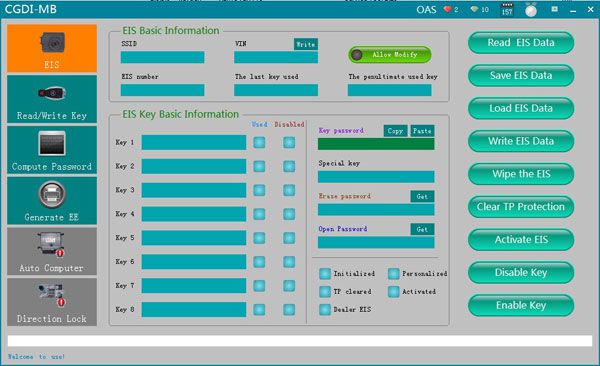Open the Compute Password module
600x366 pixels.
(x=52, y=150)
